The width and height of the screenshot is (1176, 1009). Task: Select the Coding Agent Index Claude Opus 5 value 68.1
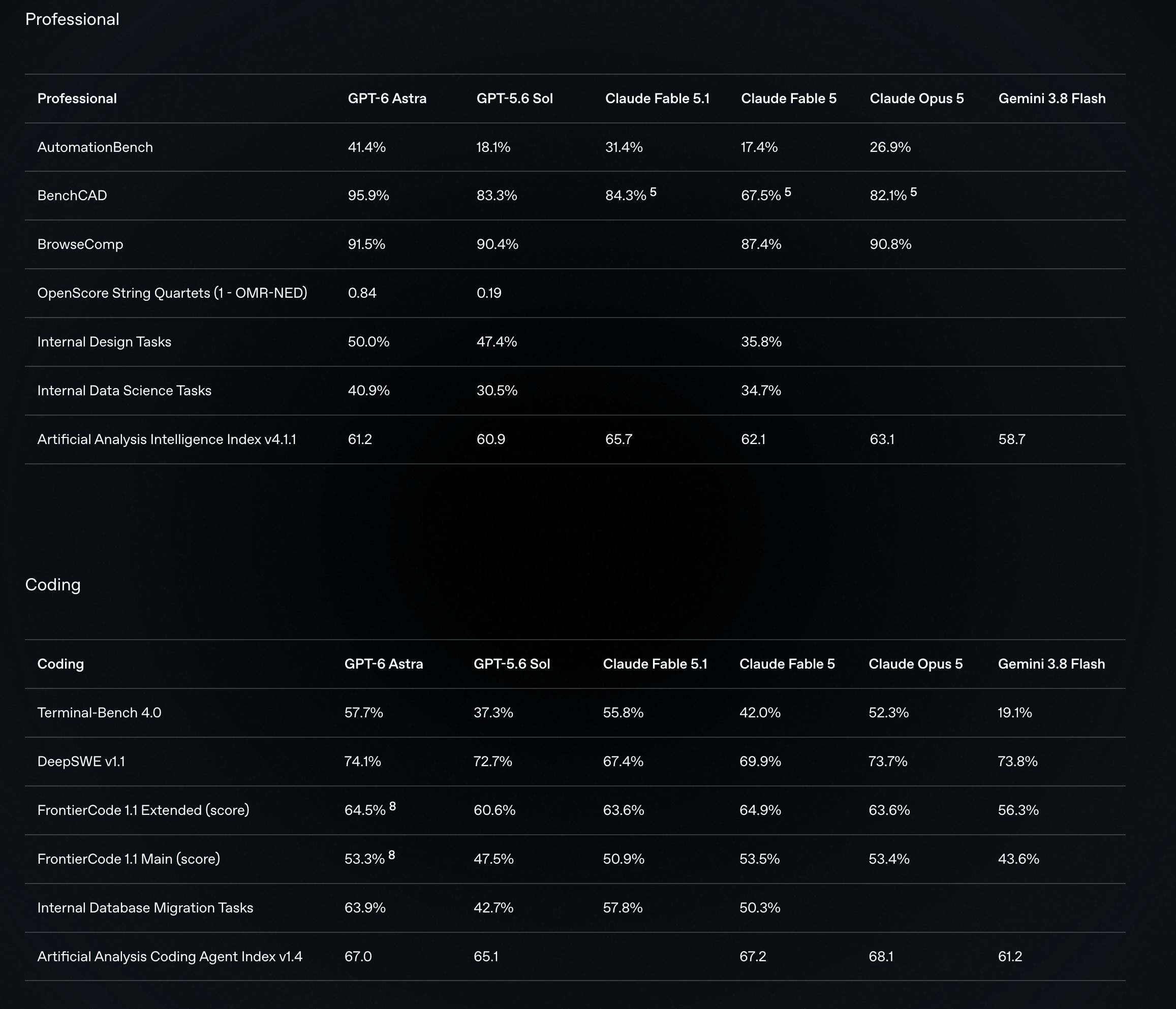click(881, 956)
